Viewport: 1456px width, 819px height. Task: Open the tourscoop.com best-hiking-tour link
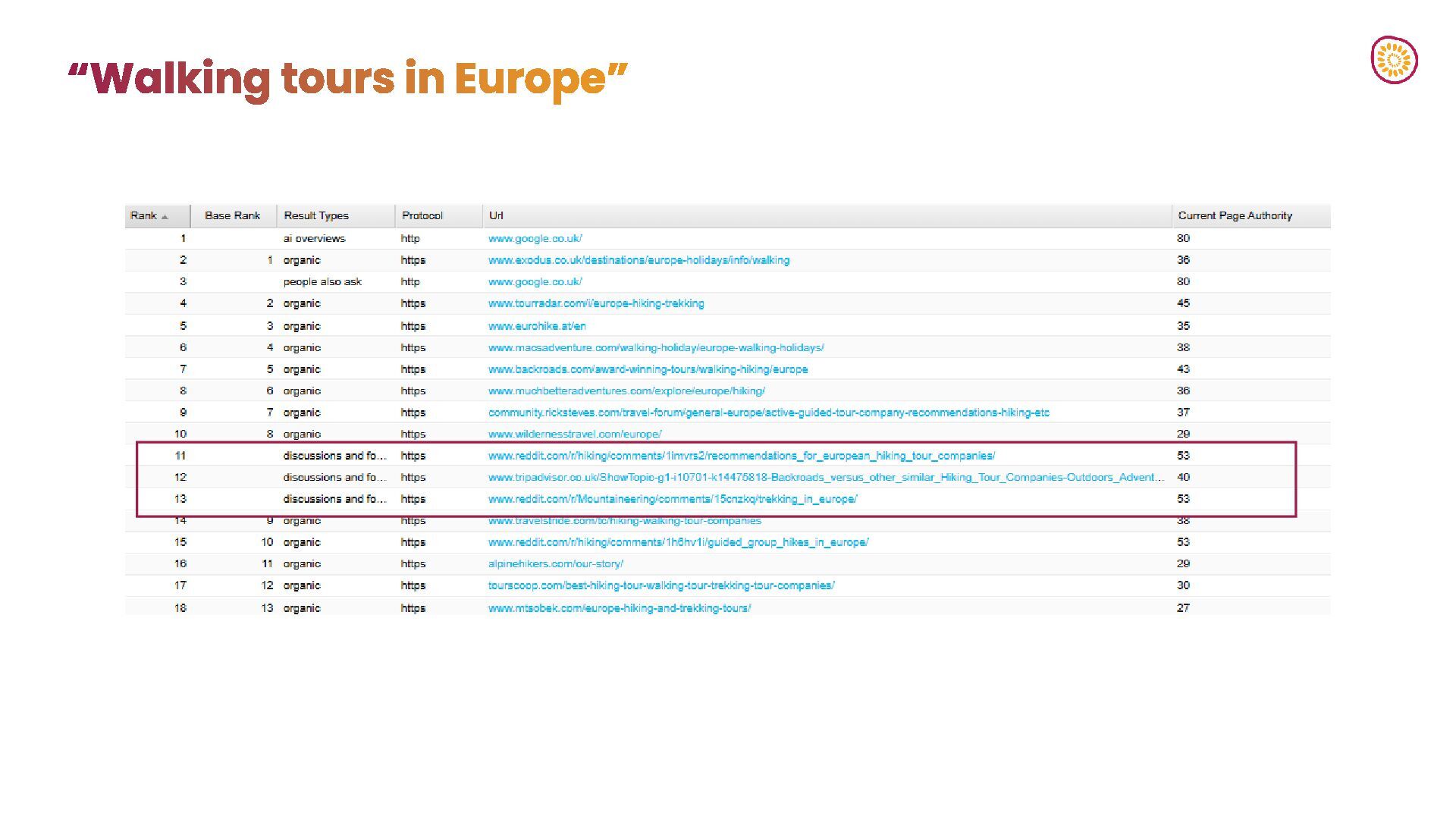pos(661,585)
